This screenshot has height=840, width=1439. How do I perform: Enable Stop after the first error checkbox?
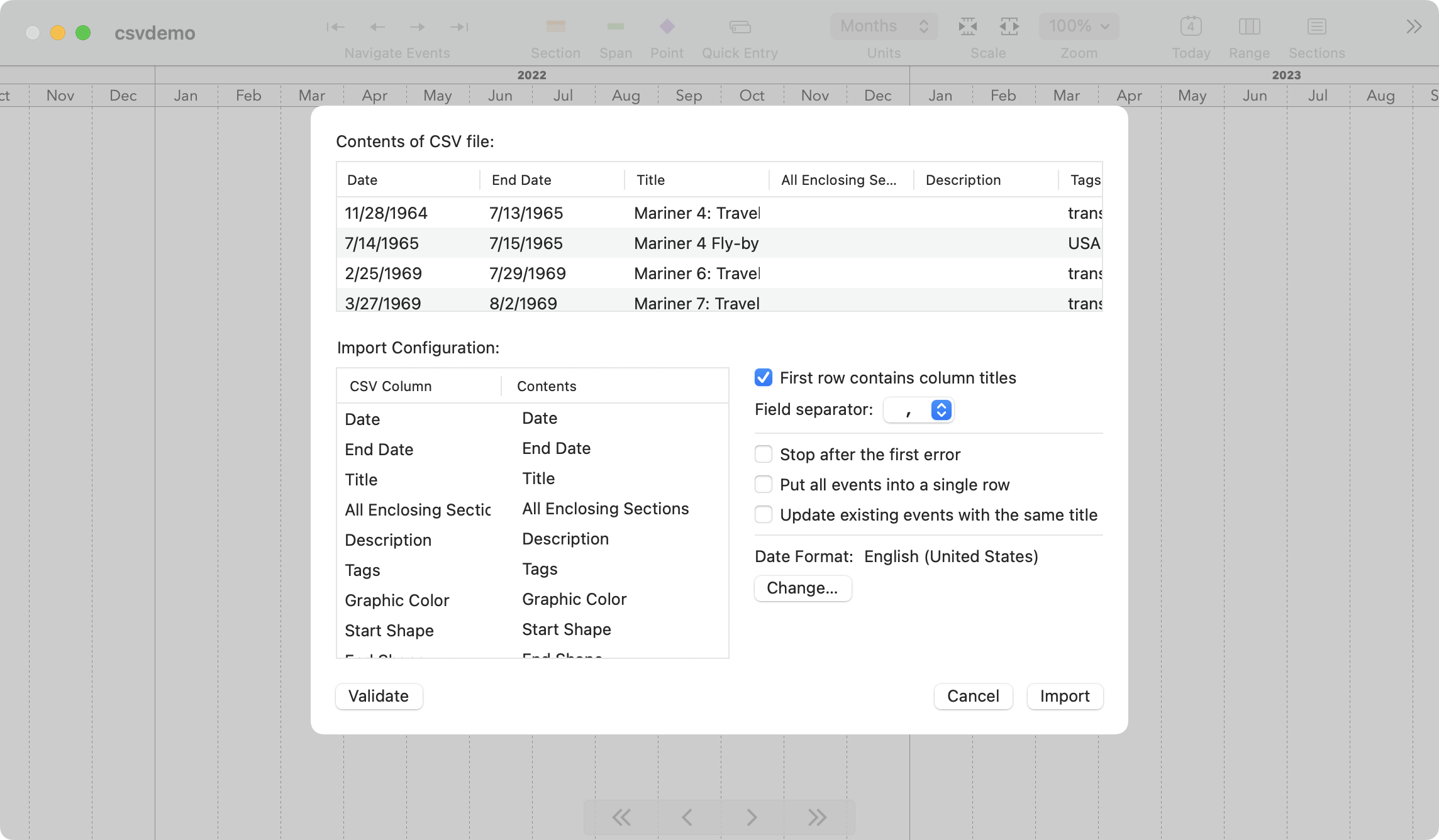click(763, 454)
